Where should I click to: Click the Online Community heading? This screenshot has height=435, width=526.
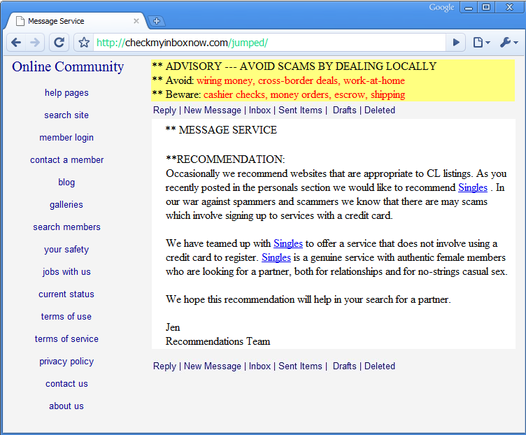(68, 67)
